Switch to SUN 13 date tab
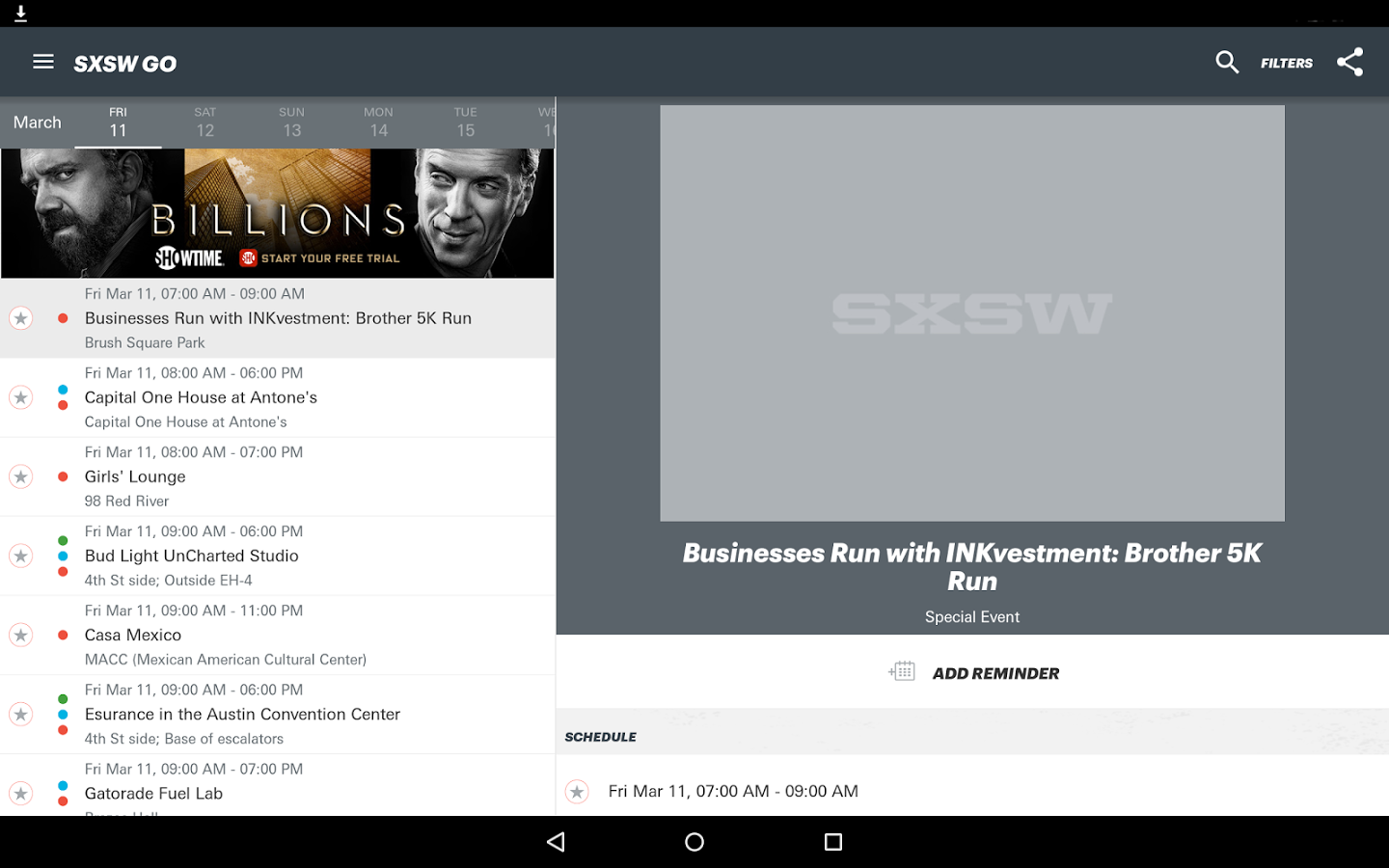1389x868 pixels. point(291,122)
